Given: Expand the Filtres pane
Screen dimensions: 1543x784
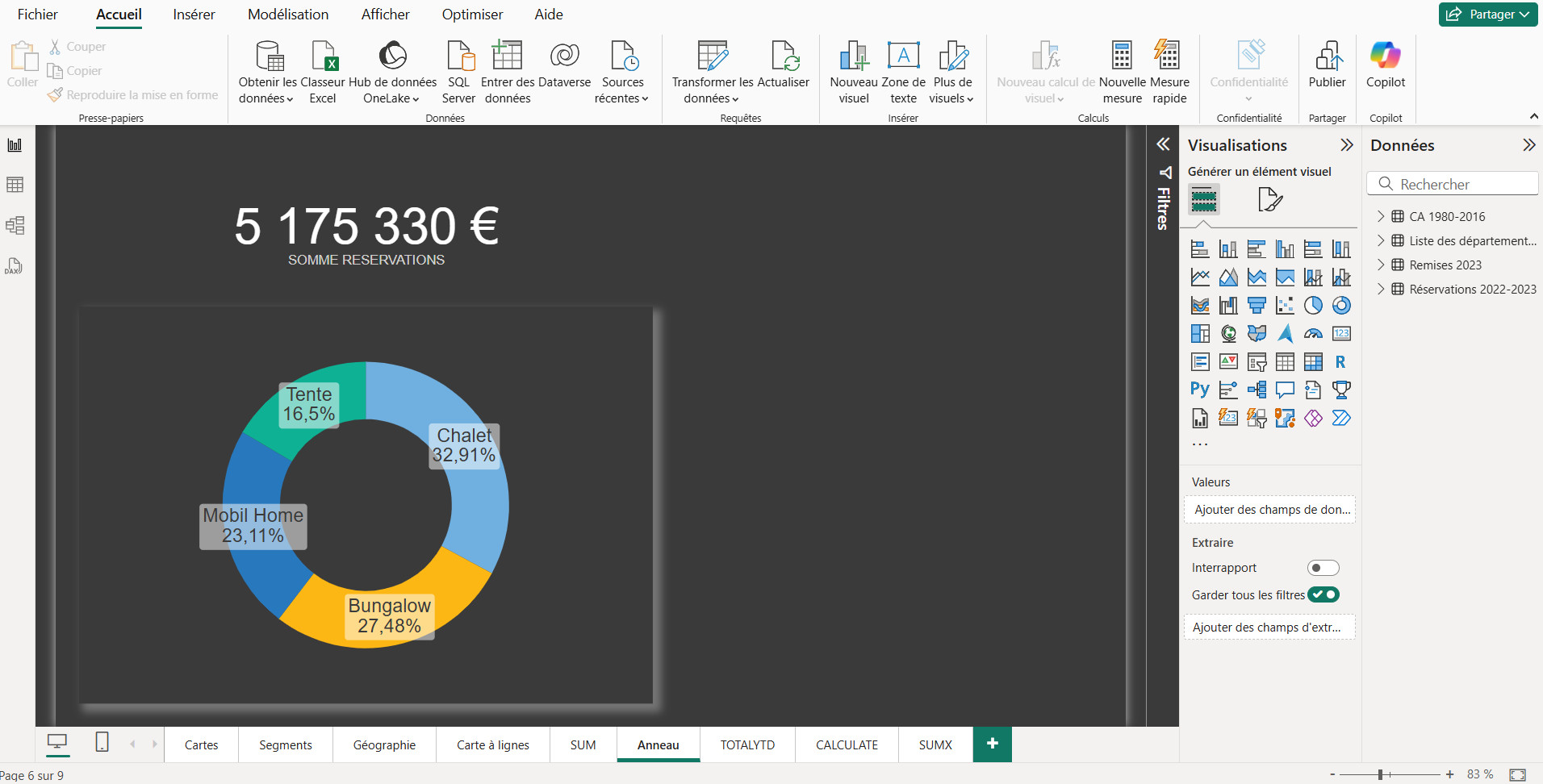Looking at the screenshot, I should pyautogui.click(x=1163, y=144).
